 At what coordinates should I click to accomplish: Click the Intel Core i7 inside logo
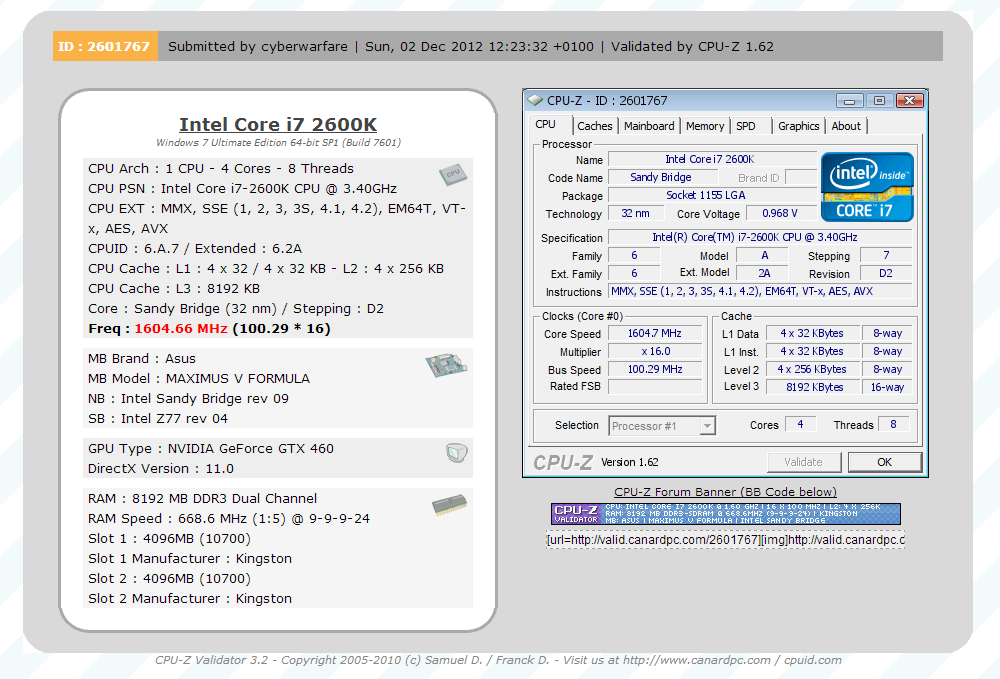(x=867, y=187)
